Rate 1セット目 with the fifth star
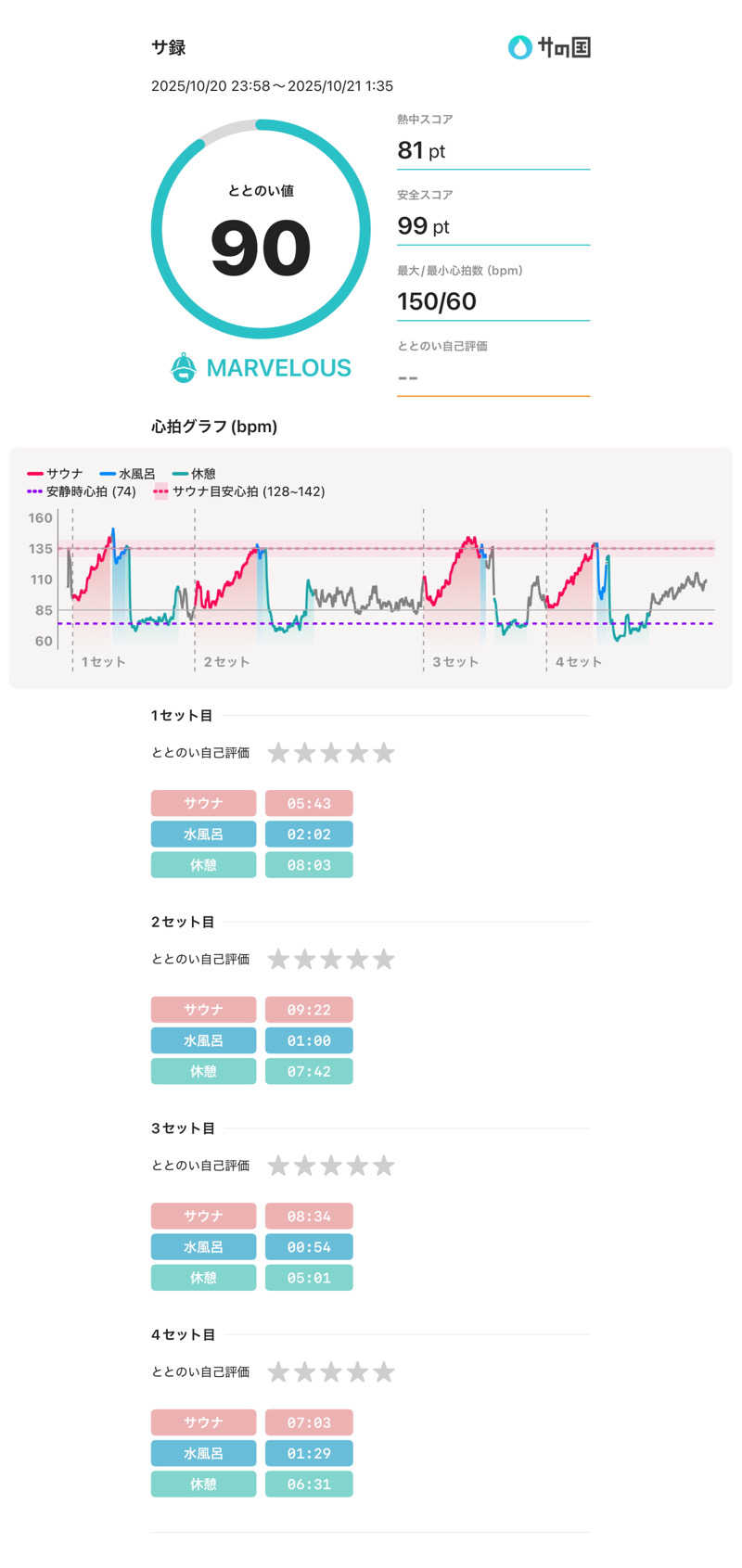 pyautogui.click(x=384, y=753)
